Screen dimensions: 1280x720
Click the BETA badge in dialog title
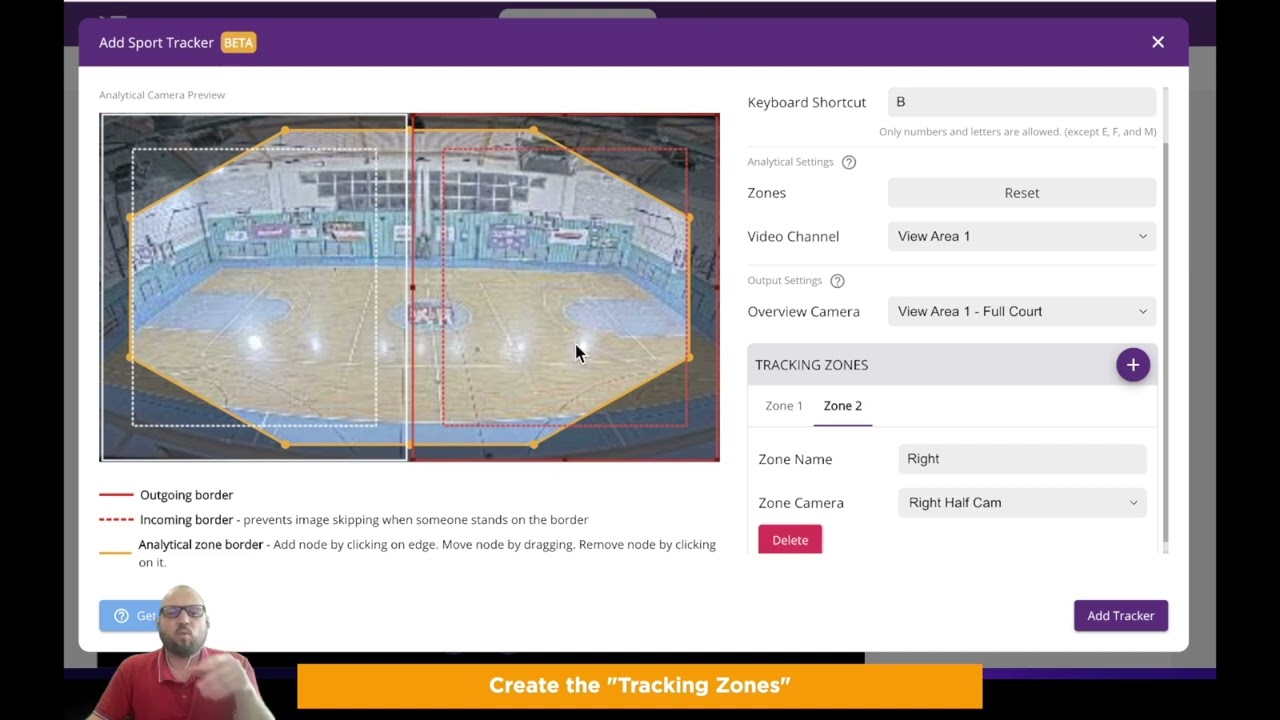click(x=238, y=43)
